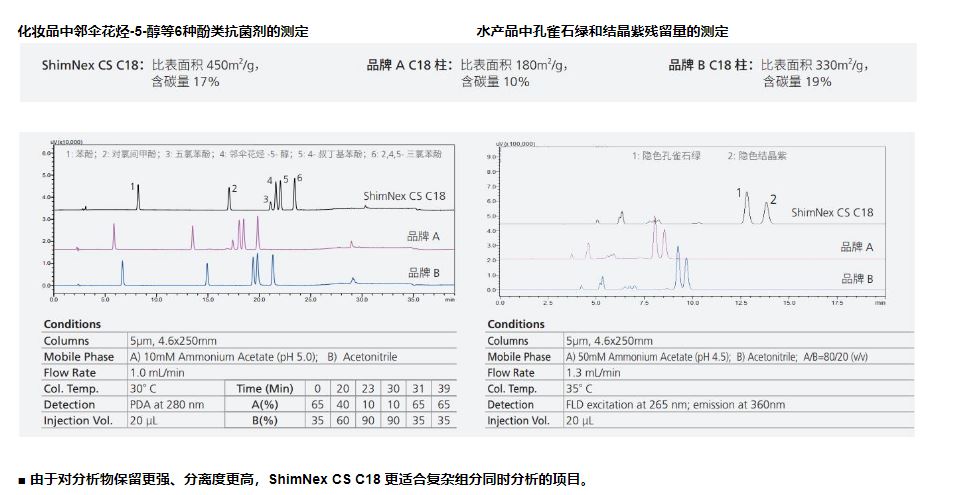This screenshot has height=495, width=956.
Task: Click B(%) gradient row label
Action: point(265,421)
